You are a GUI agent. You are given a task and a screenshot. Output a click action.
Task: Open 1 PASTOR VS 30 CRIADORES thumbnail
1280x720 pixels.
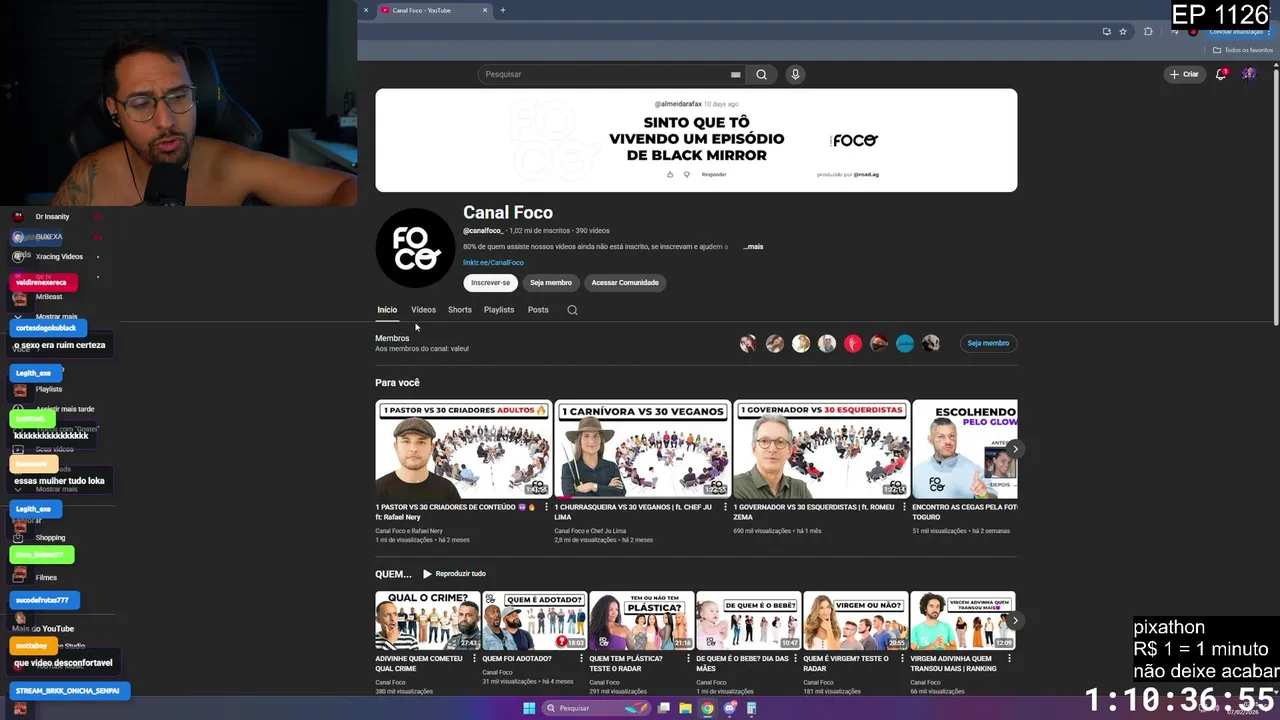pyautogui.click(x=463, y=449)
